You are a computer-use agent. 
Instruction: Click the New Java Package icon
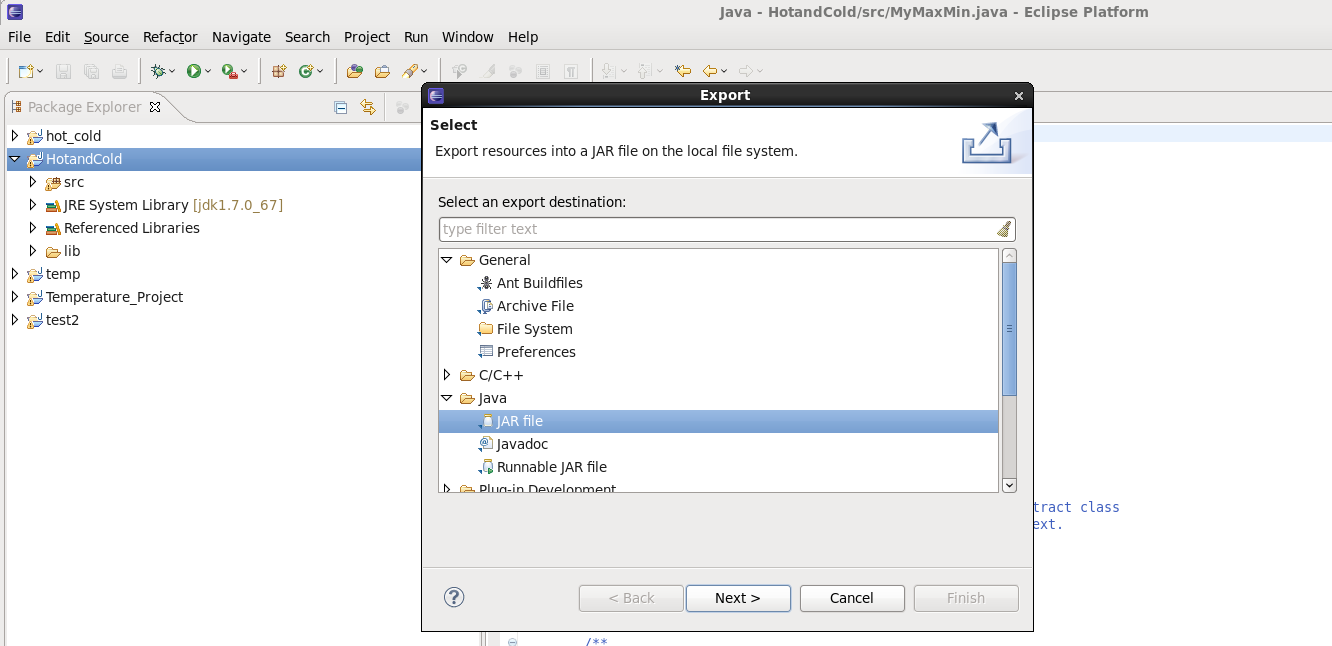point(279,71)
